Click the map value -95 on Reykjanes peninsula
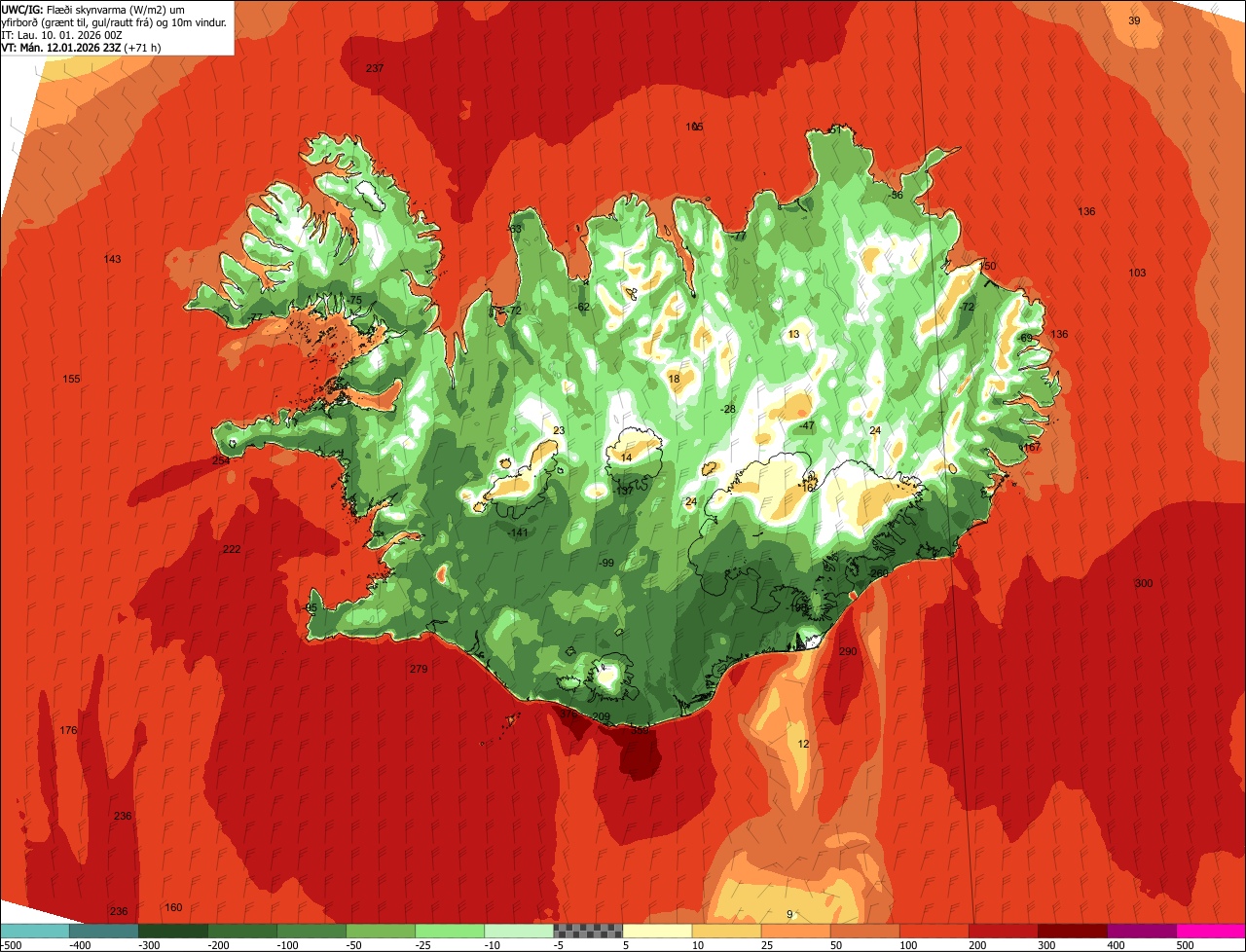This screenshot has width=1246, height=952. coord(311,608)
